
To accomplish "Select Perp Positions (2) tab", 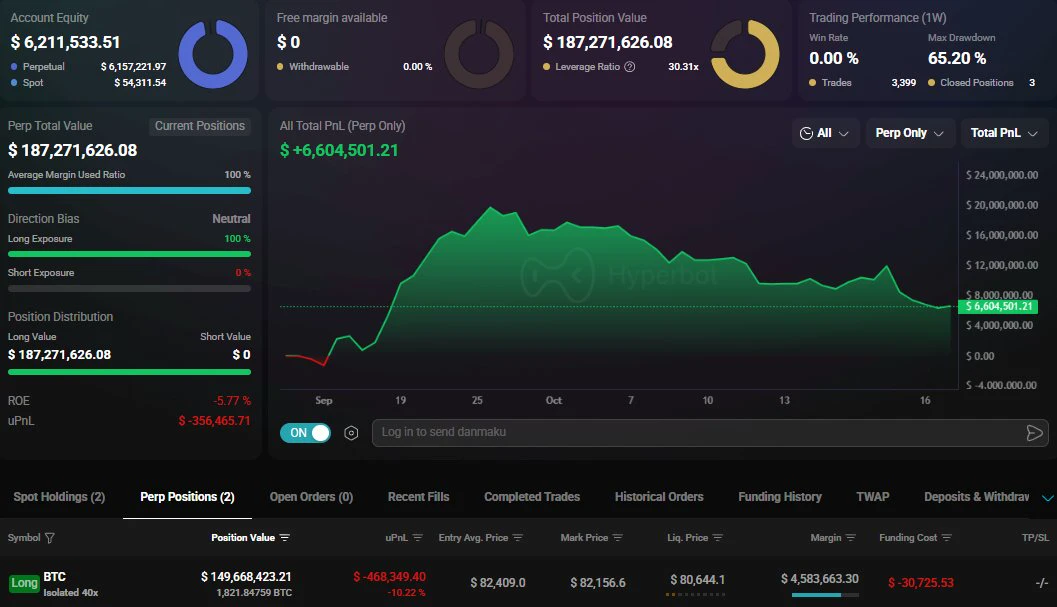I will (187, 497).
